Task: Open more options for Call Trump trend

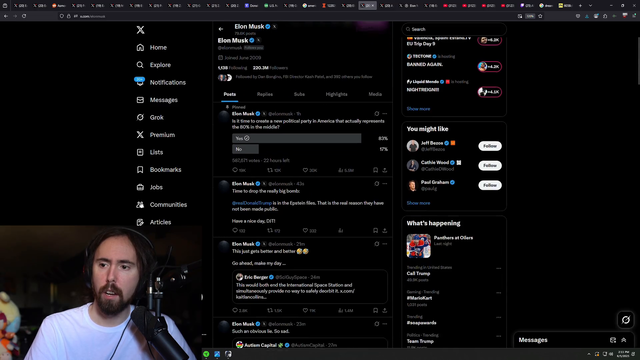Action: (x=498, y=269)
